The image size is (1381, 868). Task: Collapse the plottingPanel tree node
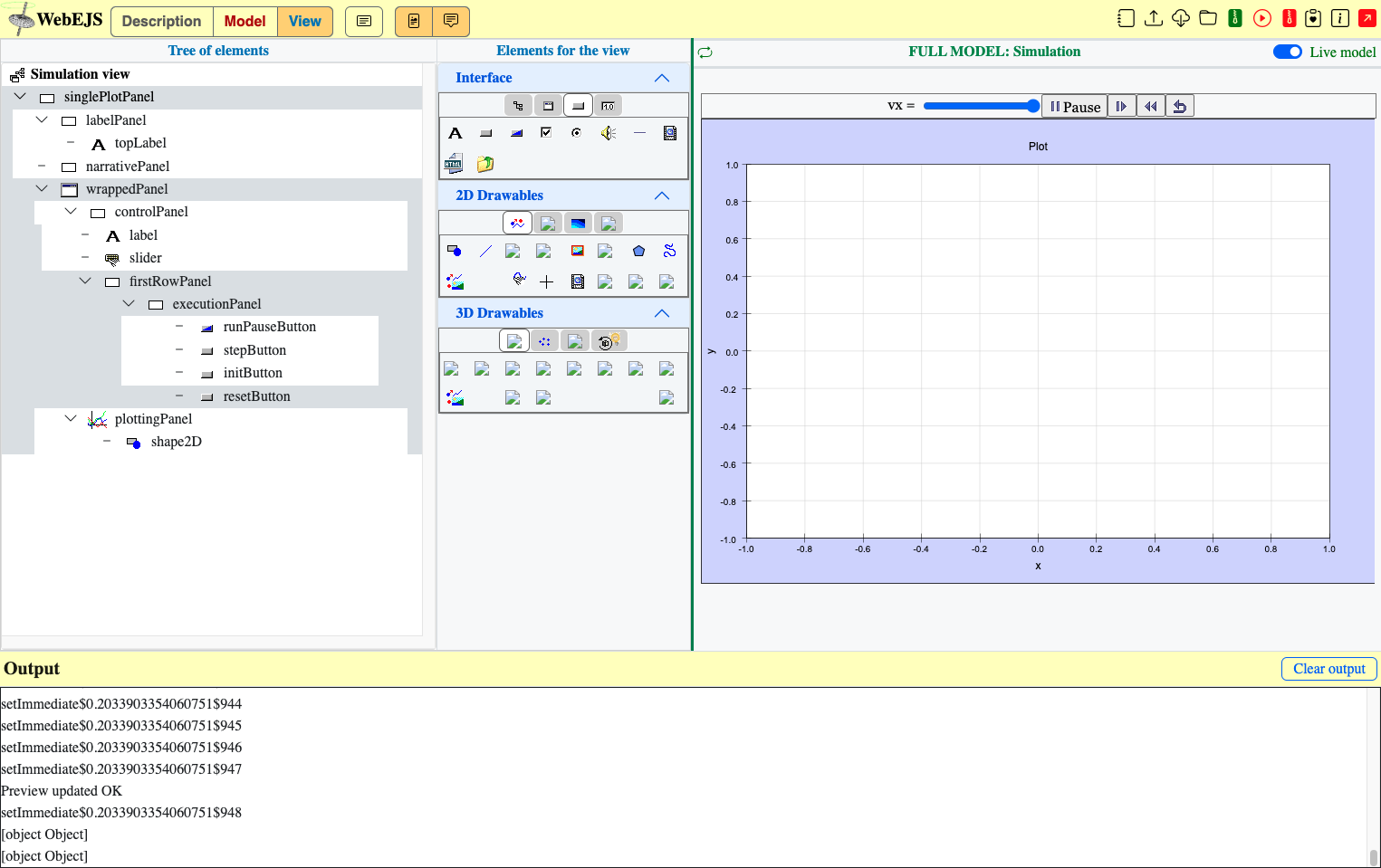click(71, 418)
